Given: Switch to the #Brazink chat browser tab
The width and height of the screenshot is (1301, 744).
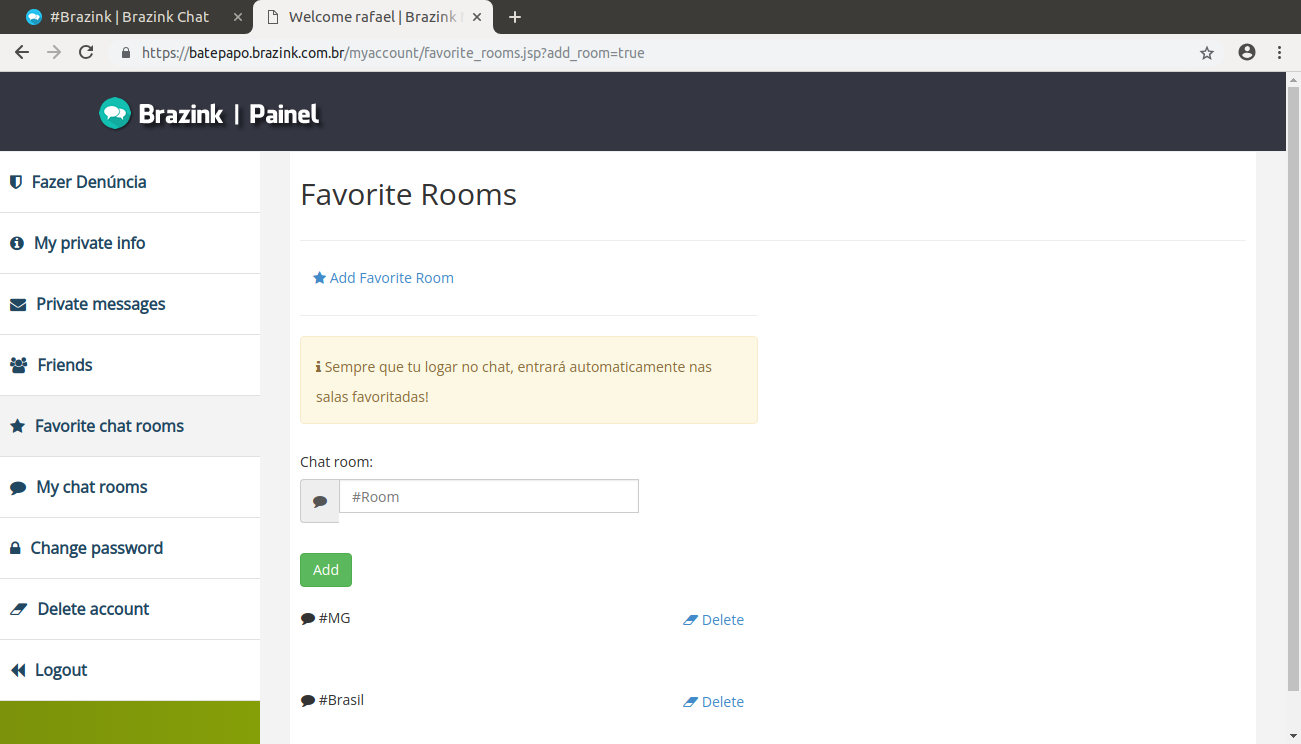Looking at the screenshot, I should coord(128,17).
